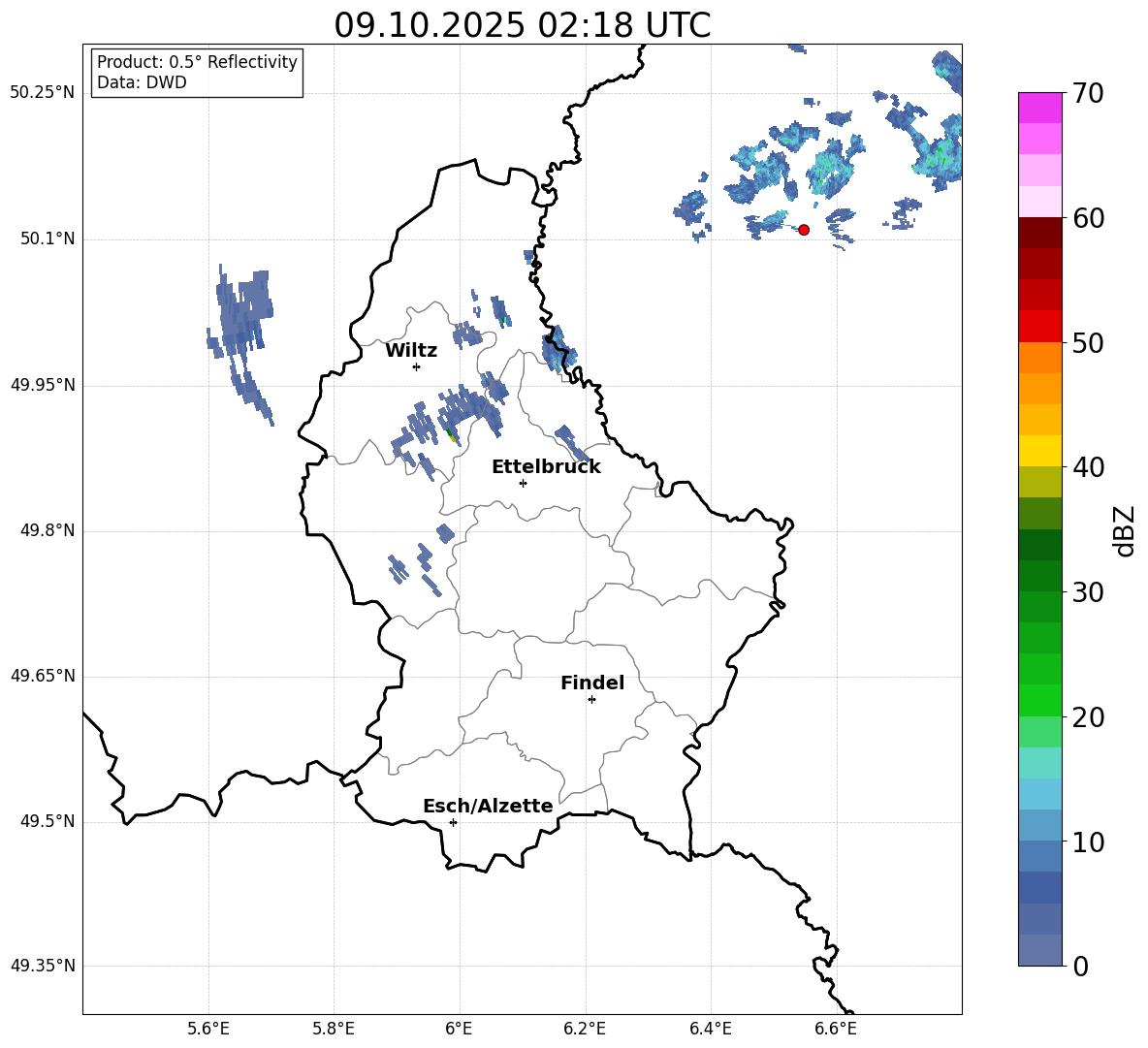Viewport: 1148px width, 1048px height.
Task: Click the colorbar tick label 20
Action: (x=1088, y=717)
